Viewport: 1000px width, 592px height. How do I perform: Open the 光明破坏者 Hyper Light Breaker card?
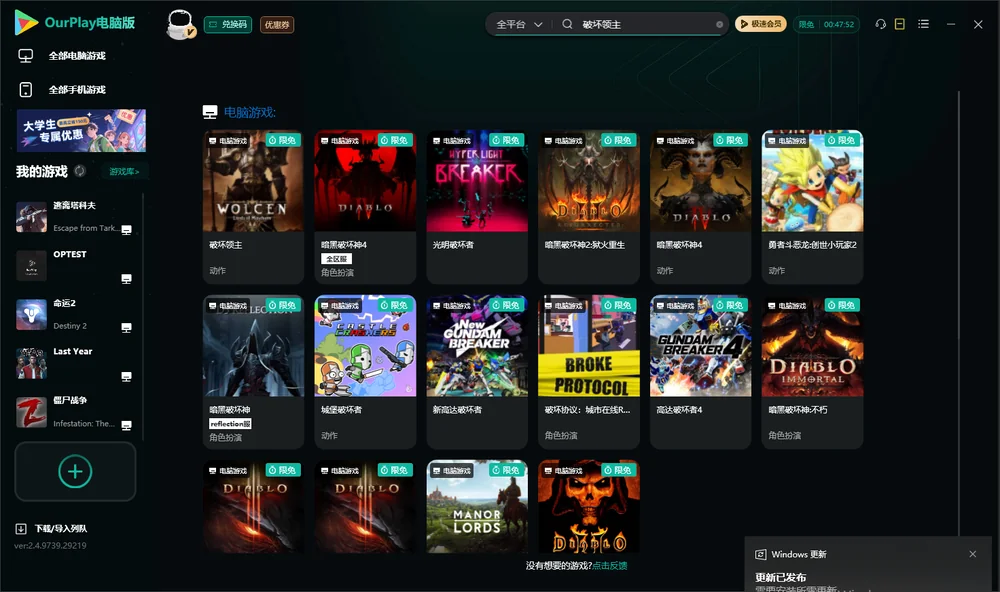[x=477, y=207]
